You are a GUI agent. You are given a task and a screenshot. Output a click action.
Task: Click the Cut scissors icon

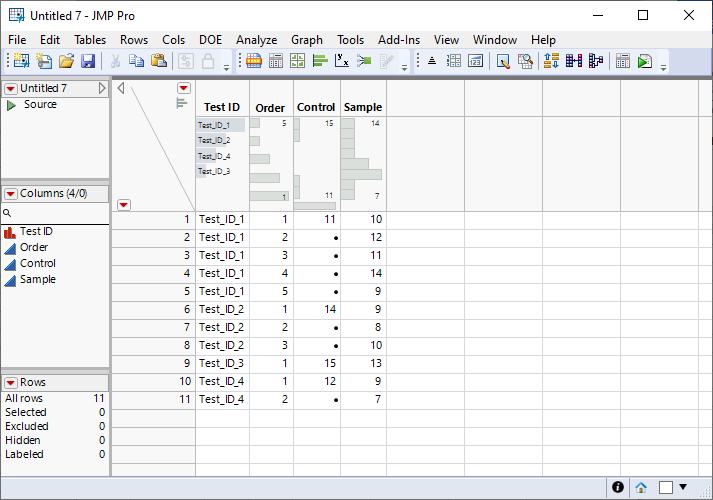[115, 61]
